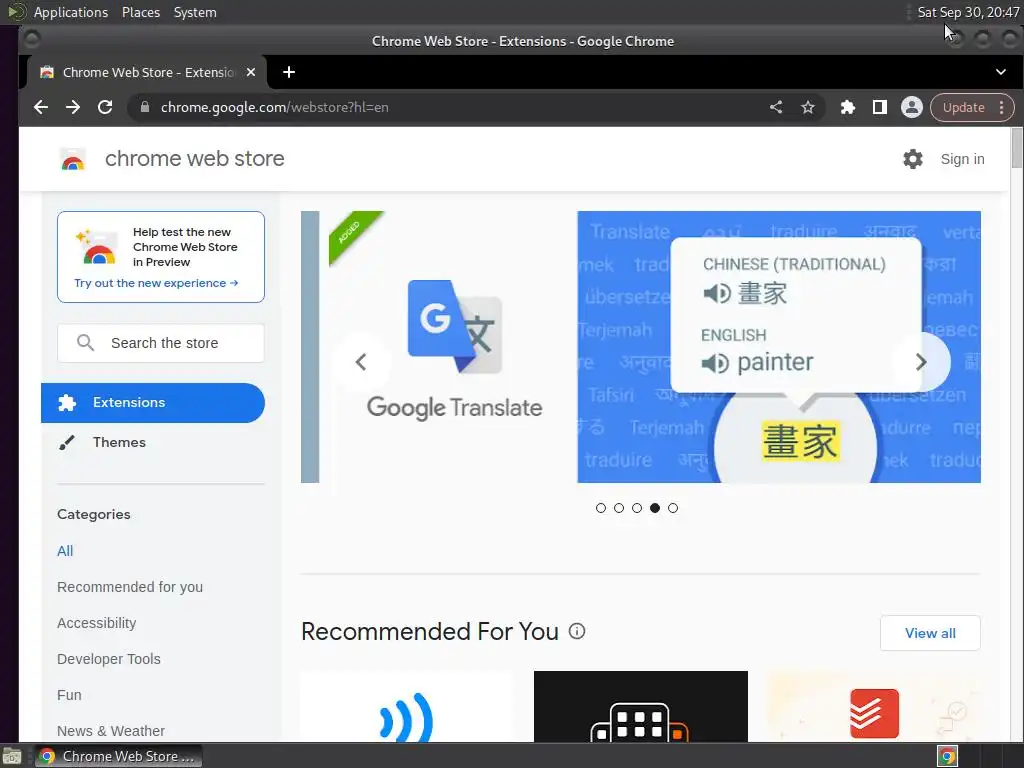This screenshot has height=768, width=1024.
Task: Select the fourth carousel dot
Action: 655,508
